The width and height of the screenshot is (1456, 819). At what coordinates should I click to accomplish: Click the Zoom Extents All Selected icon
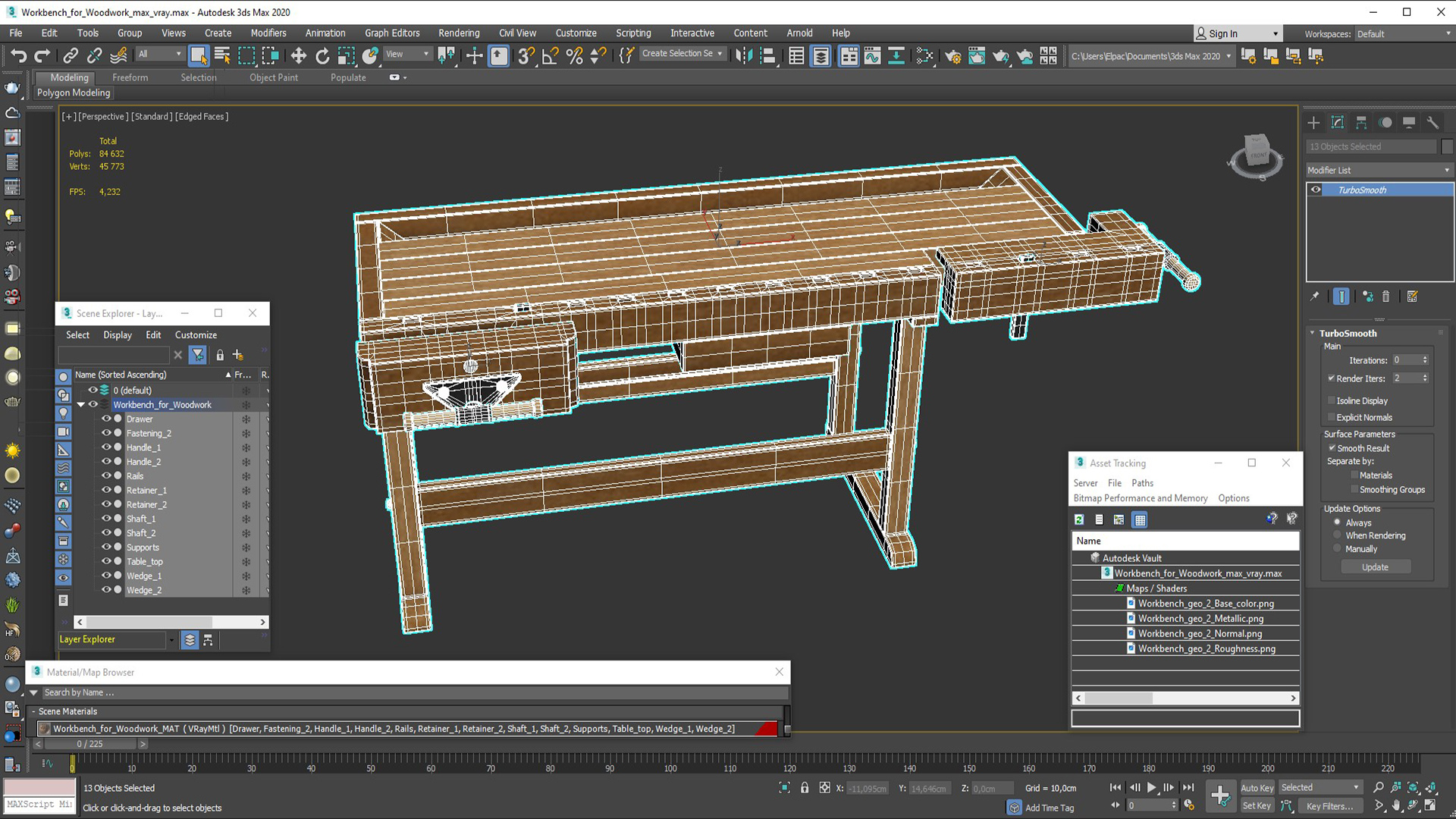[1431, 787]
